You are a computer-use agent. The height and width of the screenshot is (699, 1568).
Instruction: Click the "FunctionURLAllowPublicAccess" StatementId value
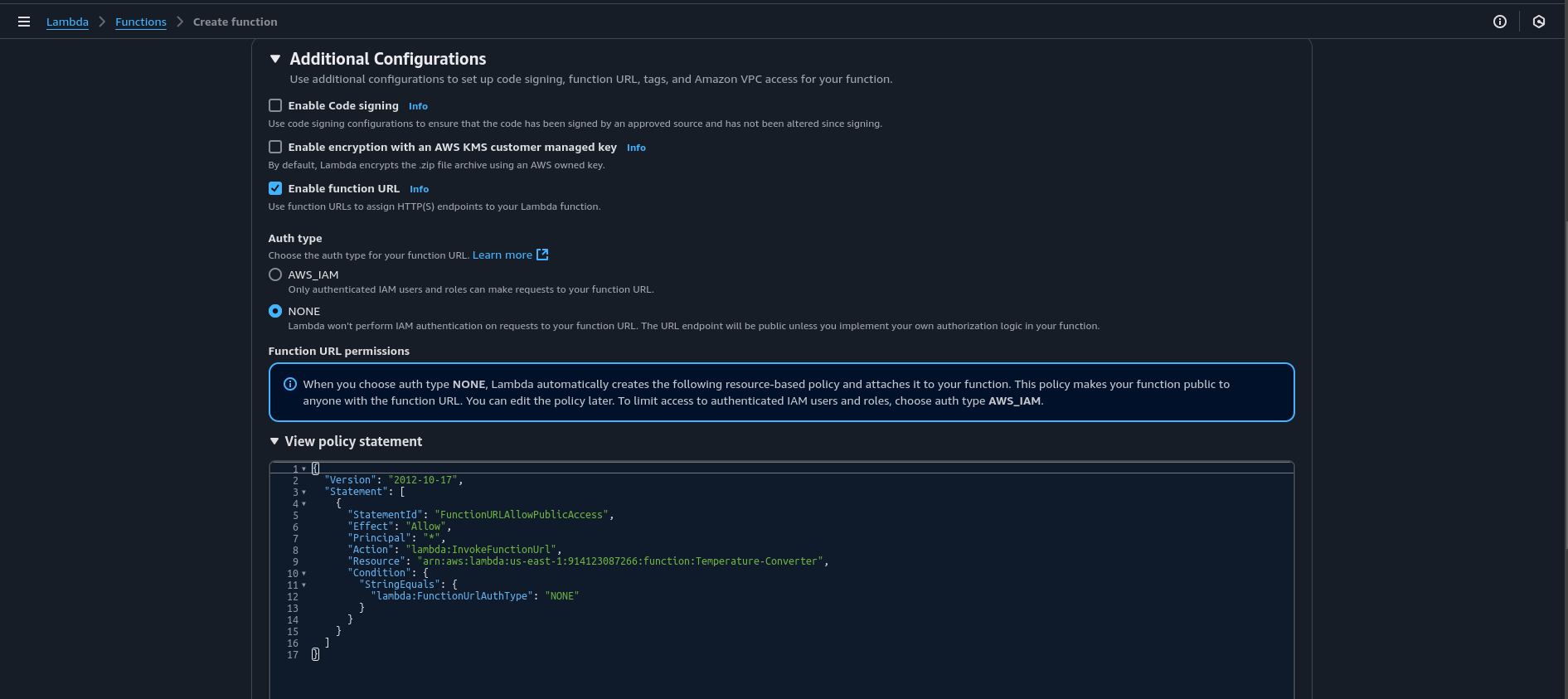pyautogui.click(x=522, y=515)
